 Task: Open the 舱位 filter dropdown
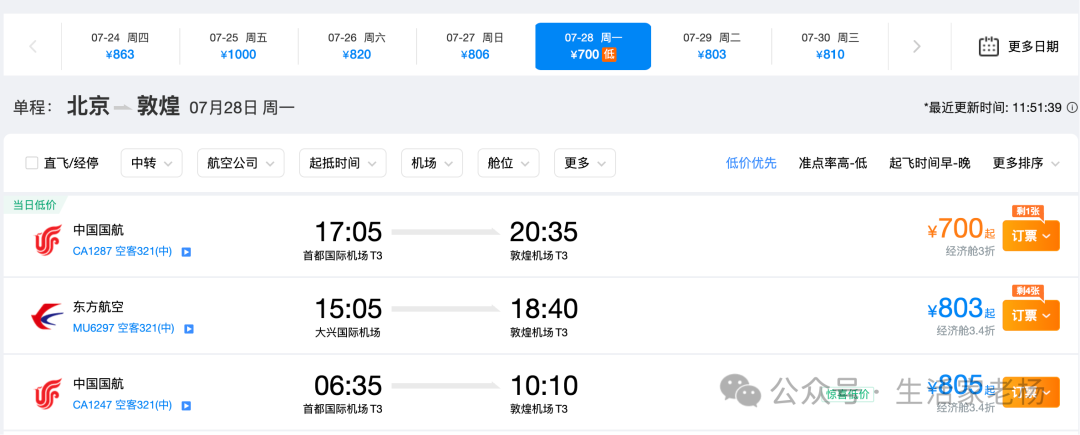click(508, 163)
